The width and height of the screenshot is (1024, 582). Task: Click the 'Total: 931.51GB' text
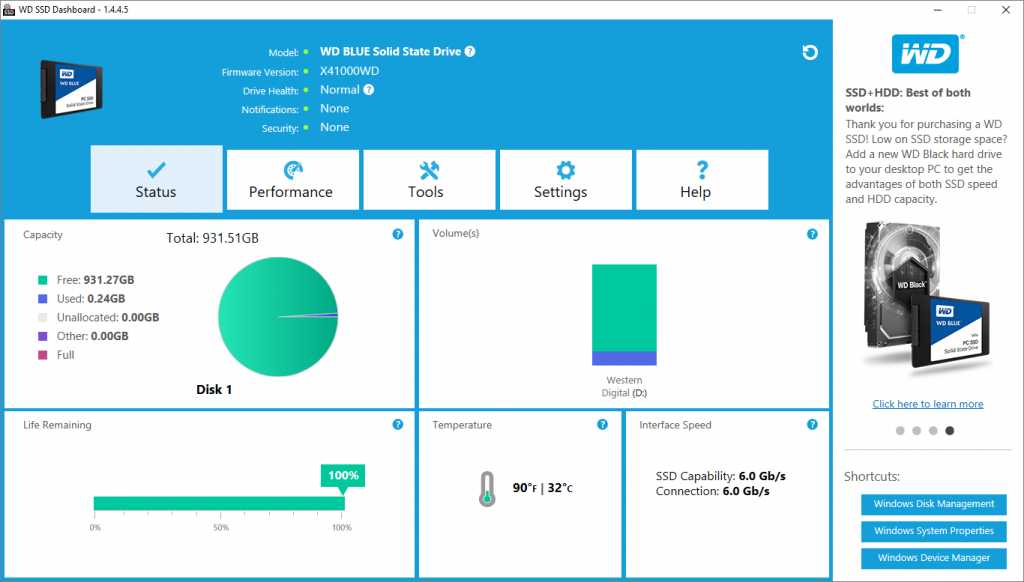click(212, 238)
